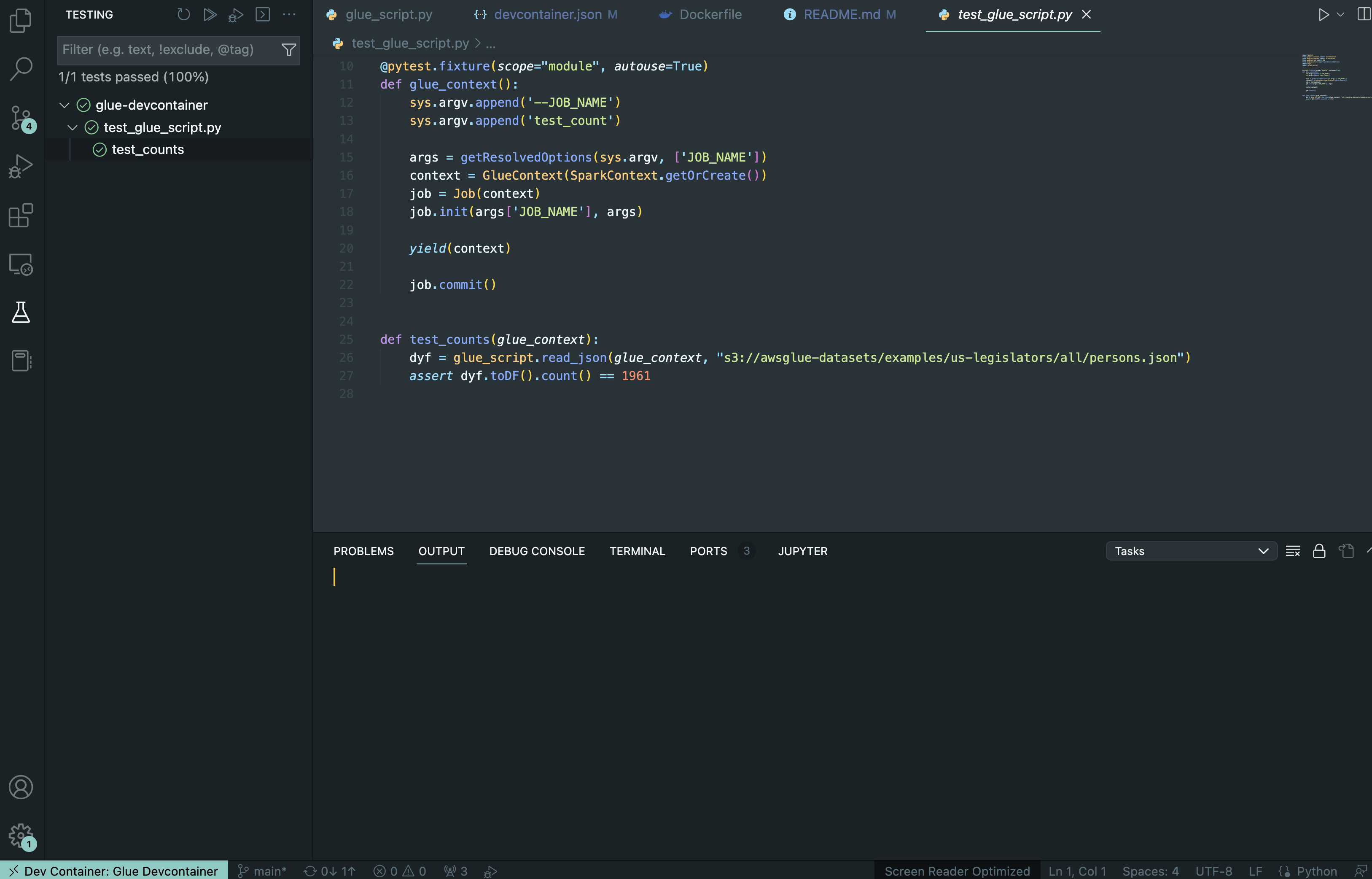
Task: Toggle output panel scroll lock icon
Action: point(1319,551)
